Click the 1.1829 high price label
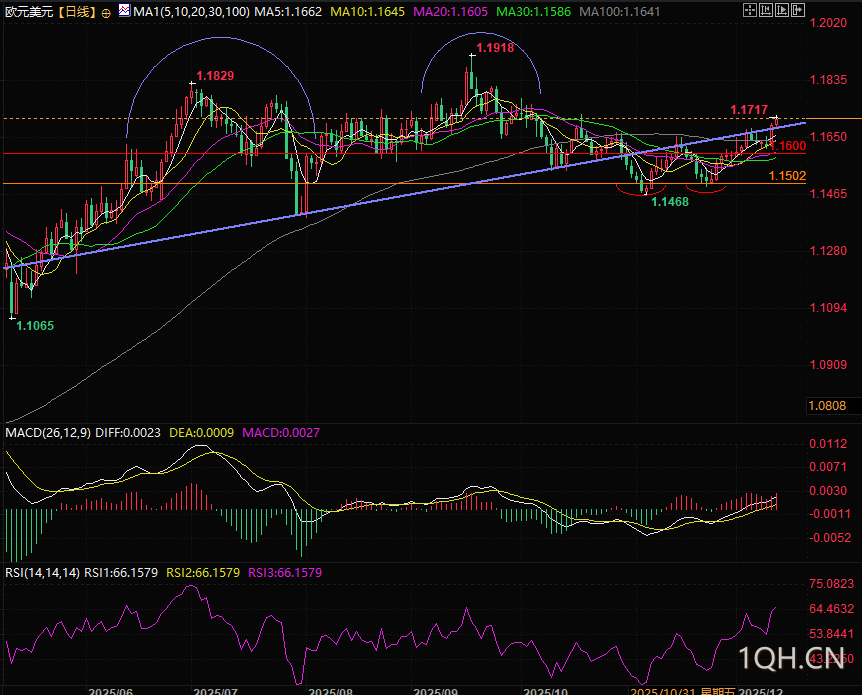The image size is (862, 695). (215, 76)
